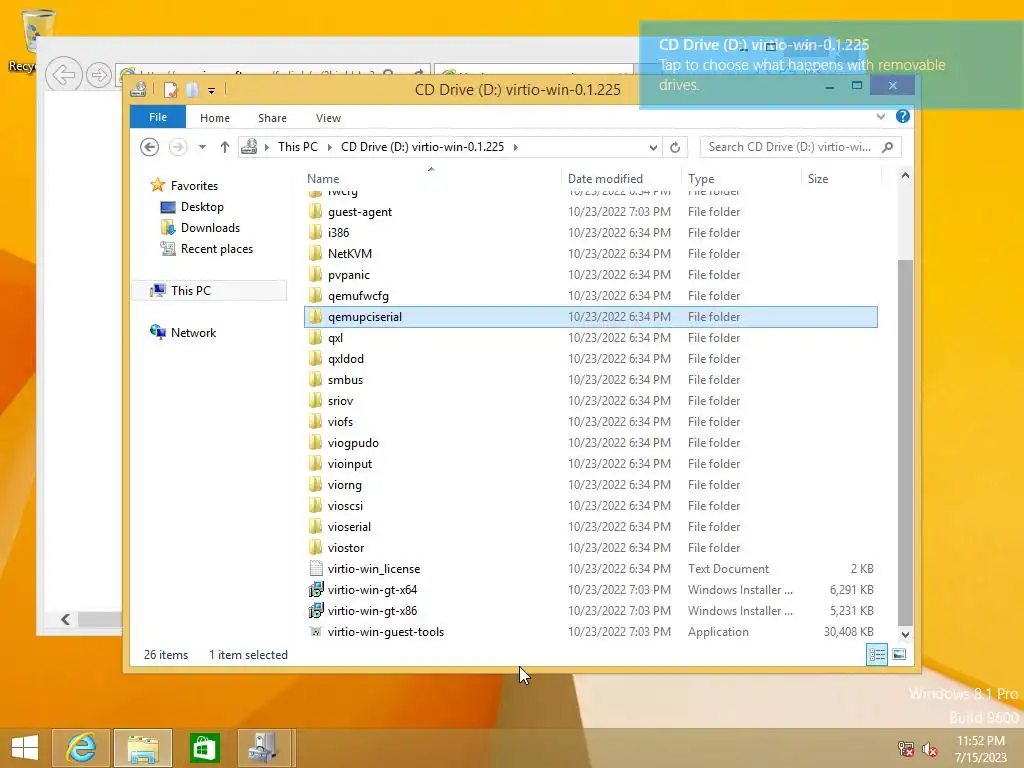Click the Search CD Drive input box
Image resolution: width=1024 pixels, height=768 pixels.
790,147
